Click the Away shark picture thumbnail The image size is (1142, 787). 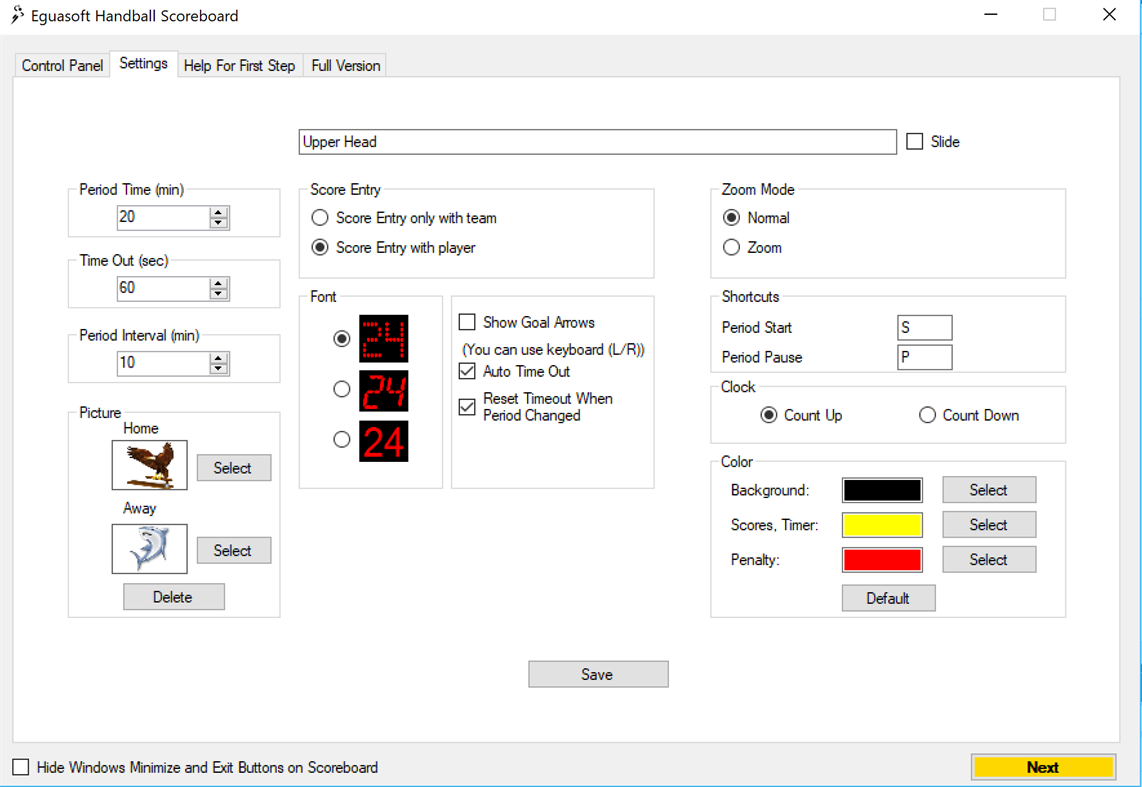click(149, 549)
